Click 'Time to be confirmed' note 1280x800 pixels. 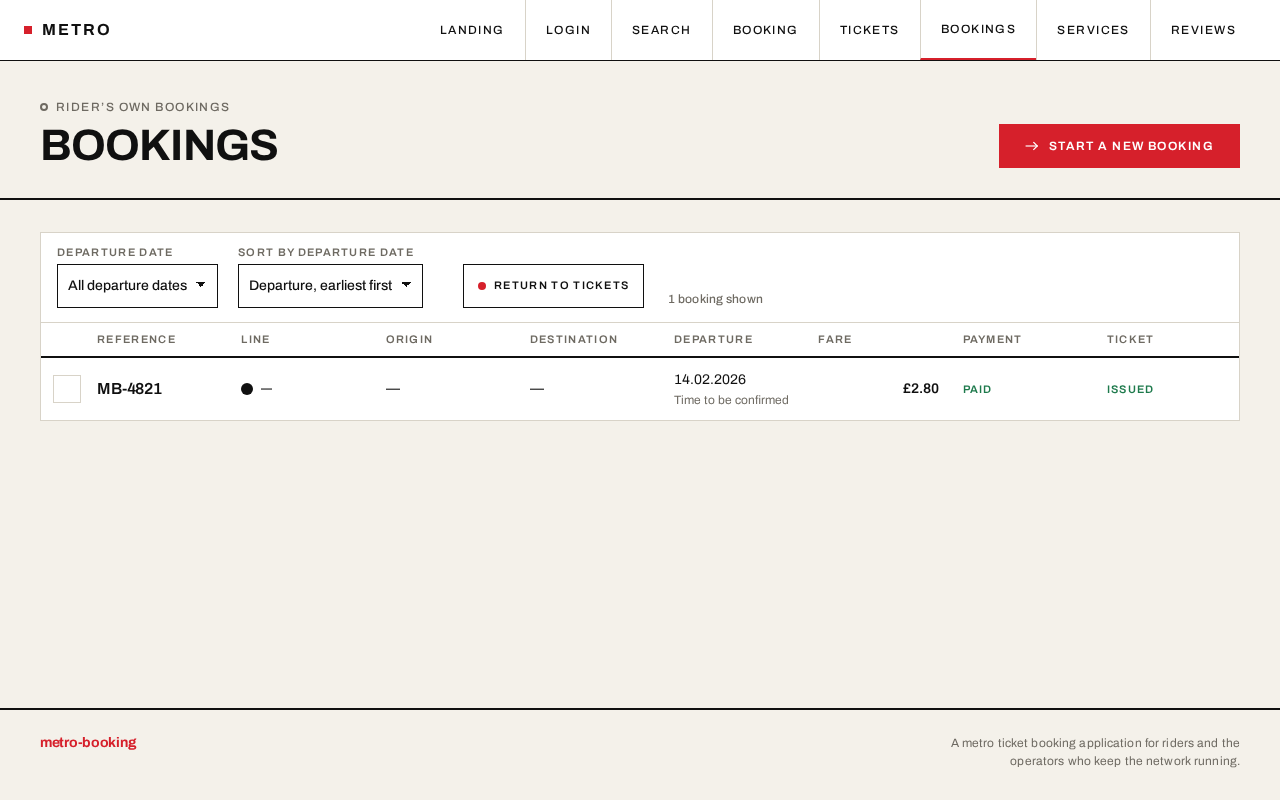(x=731, y=400)
